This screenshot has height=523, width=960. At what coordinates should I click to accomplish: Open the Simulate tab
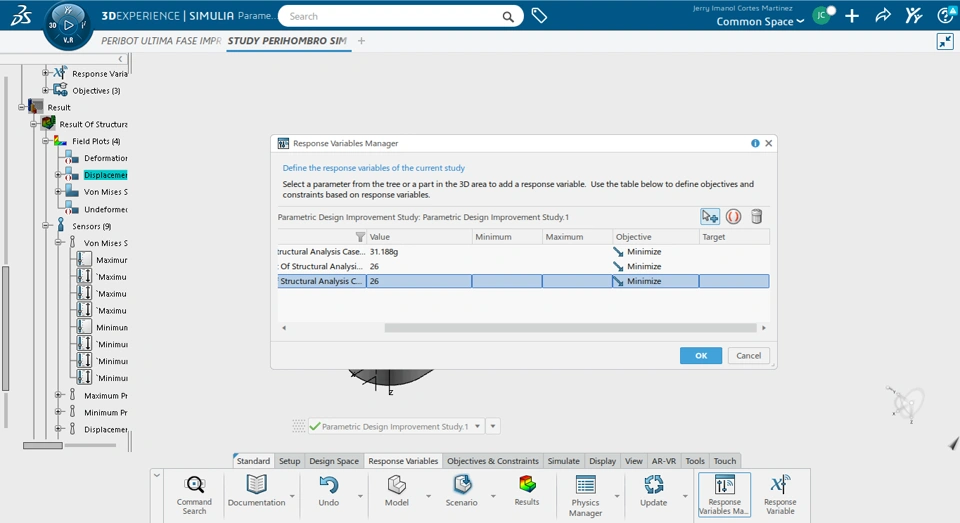coord(563,461)
